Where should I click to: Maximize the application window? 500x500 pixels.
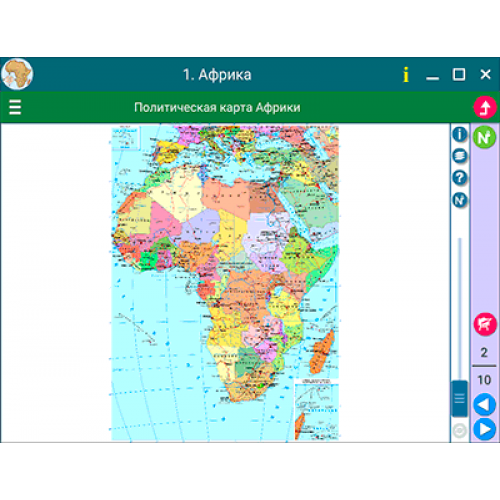(x=459, y=74)
